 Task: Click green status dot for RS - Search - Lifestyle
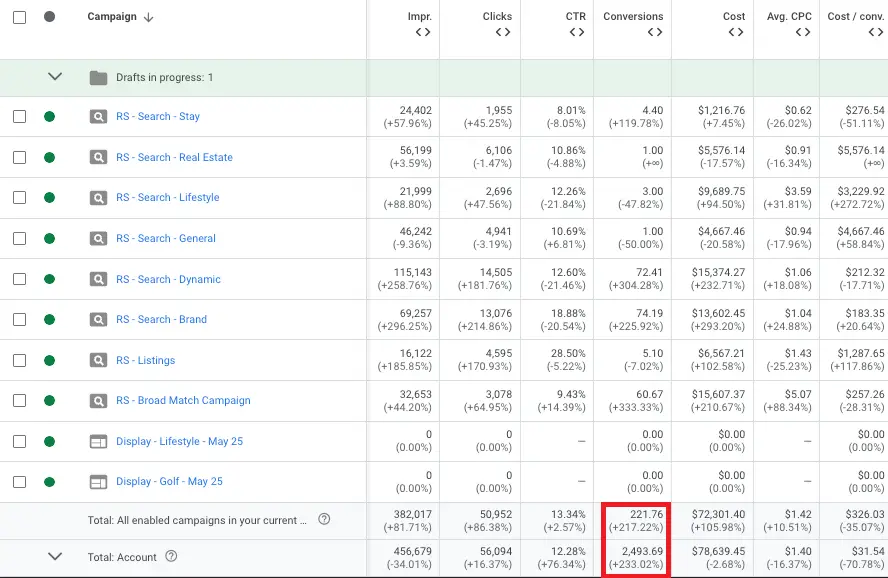(x=49, y=198)
